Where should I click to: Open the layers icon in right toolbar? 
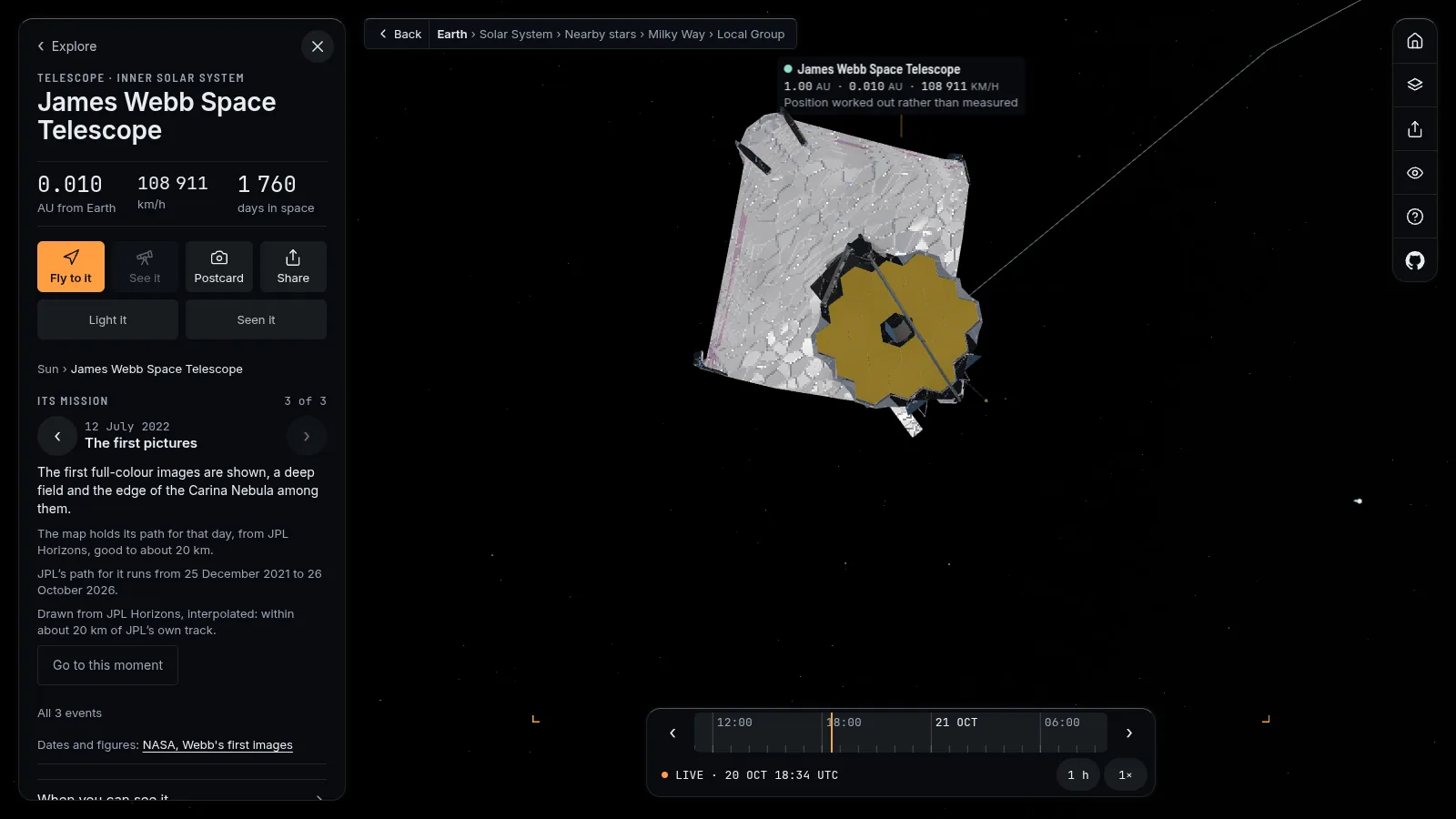click(1415, 85)
